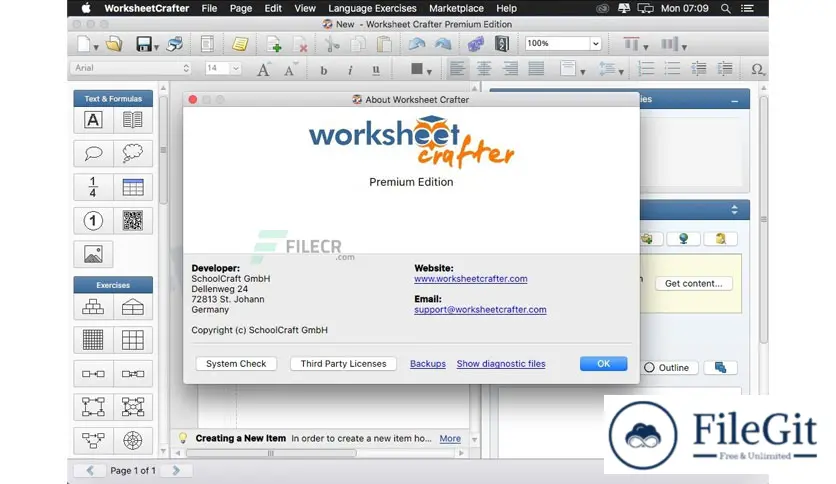This screenshot has width=836, height=484.
Task: Click the Redo arrow icon
Action: pyautogui.click(x=443, y=44)
